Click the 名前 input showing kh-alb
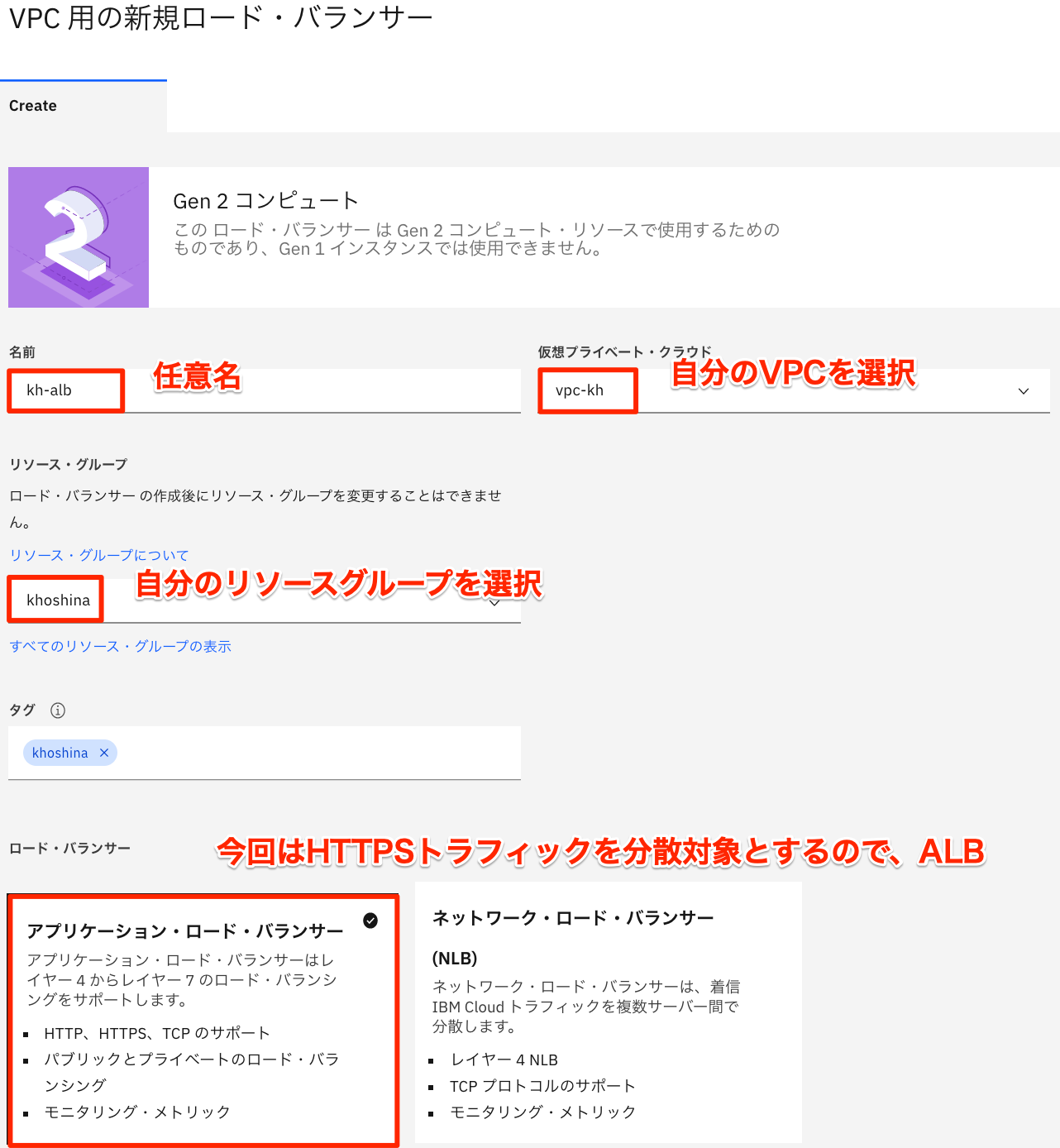This screenshot has height=1148, width=1060. pos(65,390)
